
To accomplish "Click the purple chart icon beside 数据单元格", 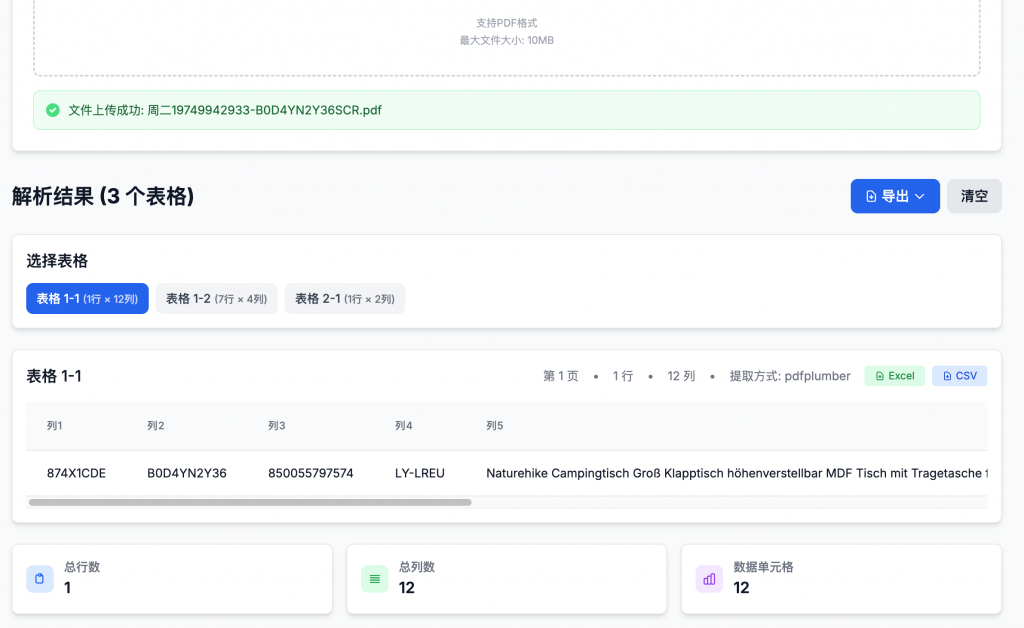I will [x=710, y=578].
